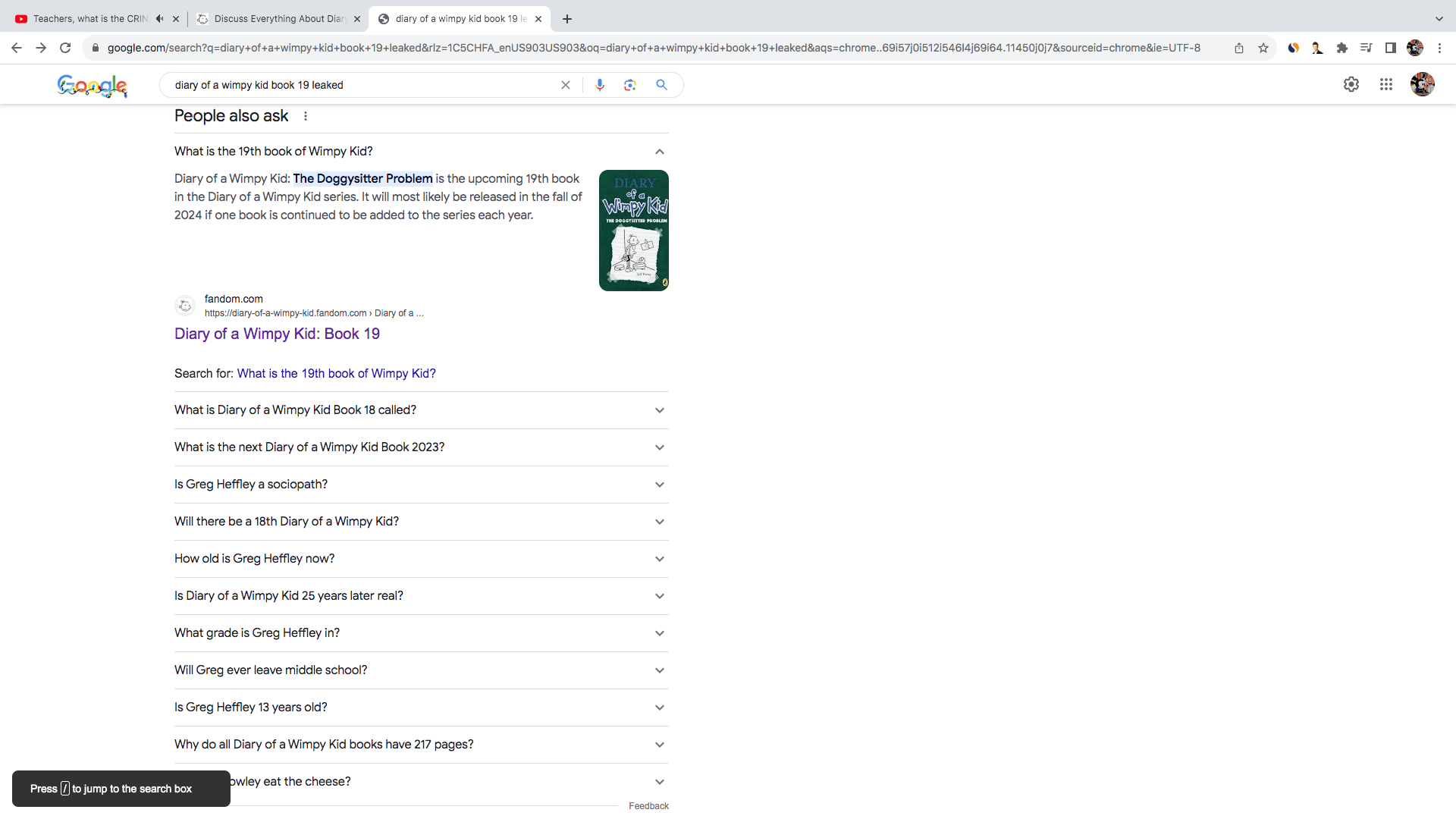Open the tab search dropdown arrow
Screen dimensions: 1456x819
[1439, 19]
